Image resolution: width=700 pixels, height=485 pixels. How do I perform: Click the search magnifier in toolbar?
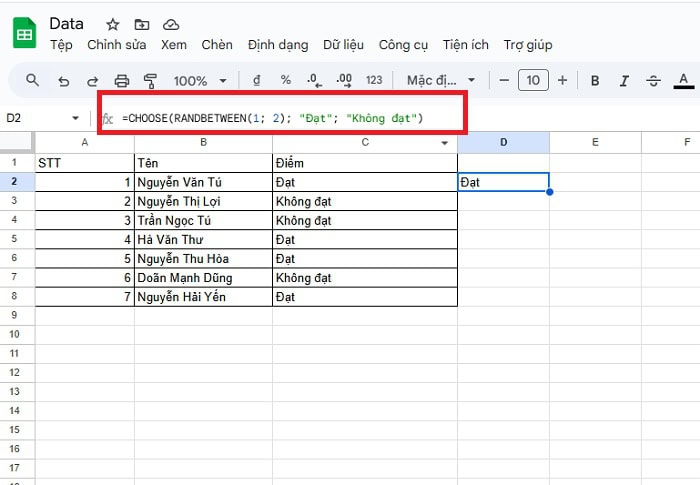click(33, 80)
